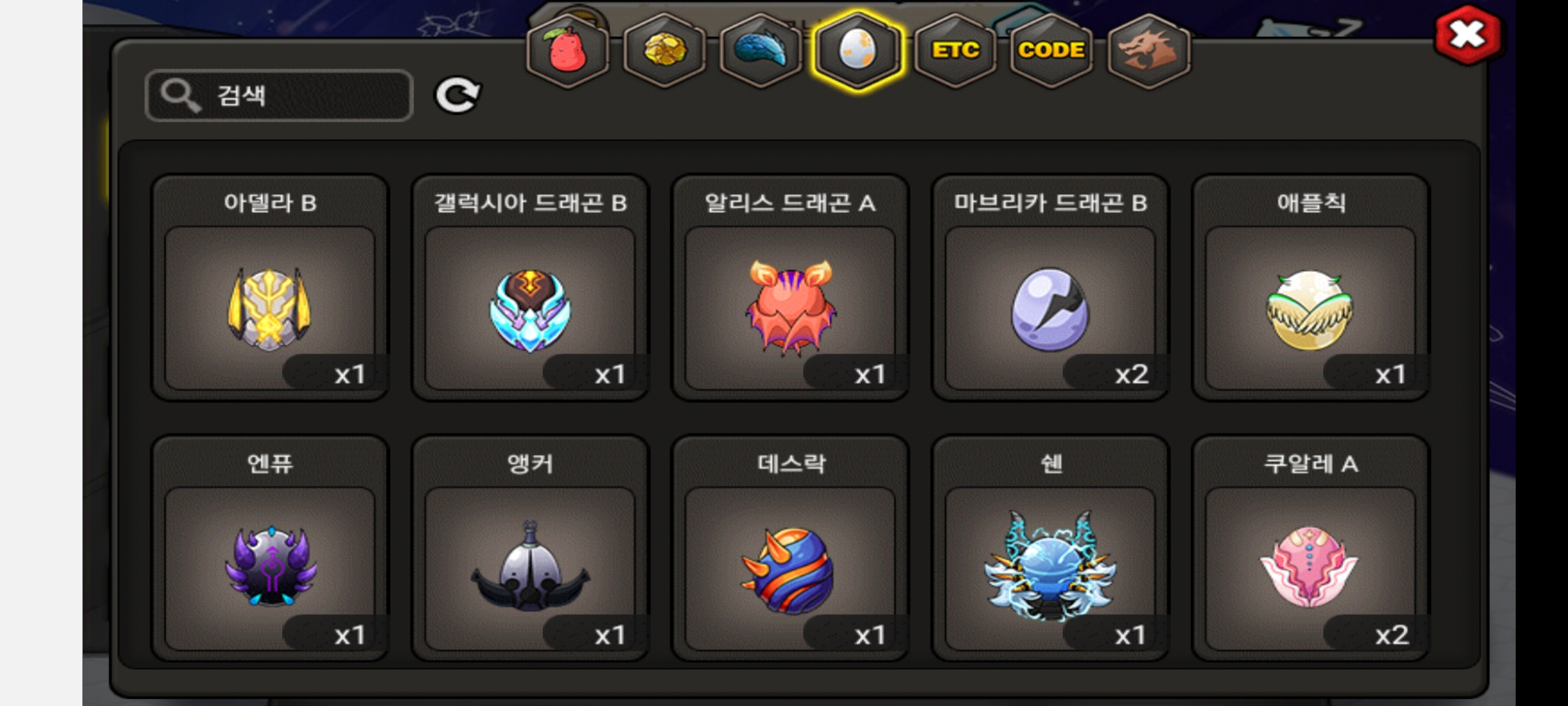Choose the 엔퓨 purple spiked egg

pos(270,548)
